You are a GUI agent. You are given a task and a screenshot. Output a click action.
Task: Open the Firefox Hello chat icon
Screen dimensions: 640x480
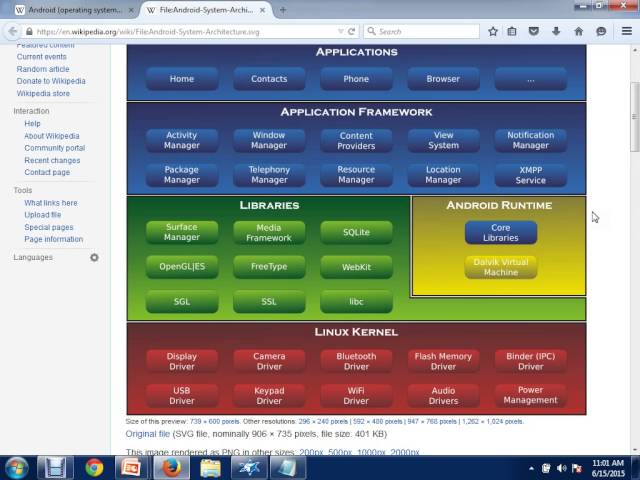[x=601, y=31]
